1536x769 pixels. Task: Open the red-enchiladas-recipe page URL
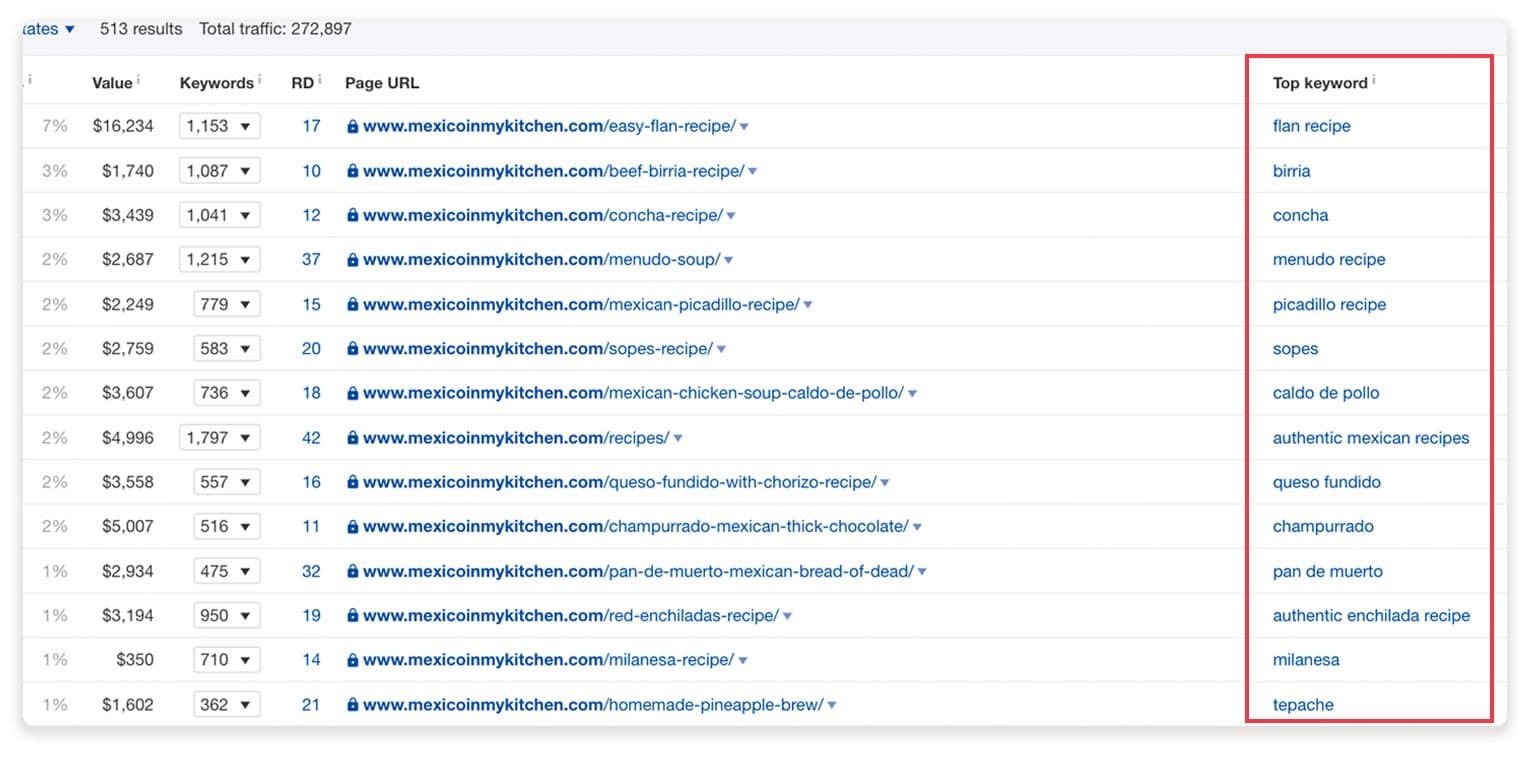(x=571, y=615)
